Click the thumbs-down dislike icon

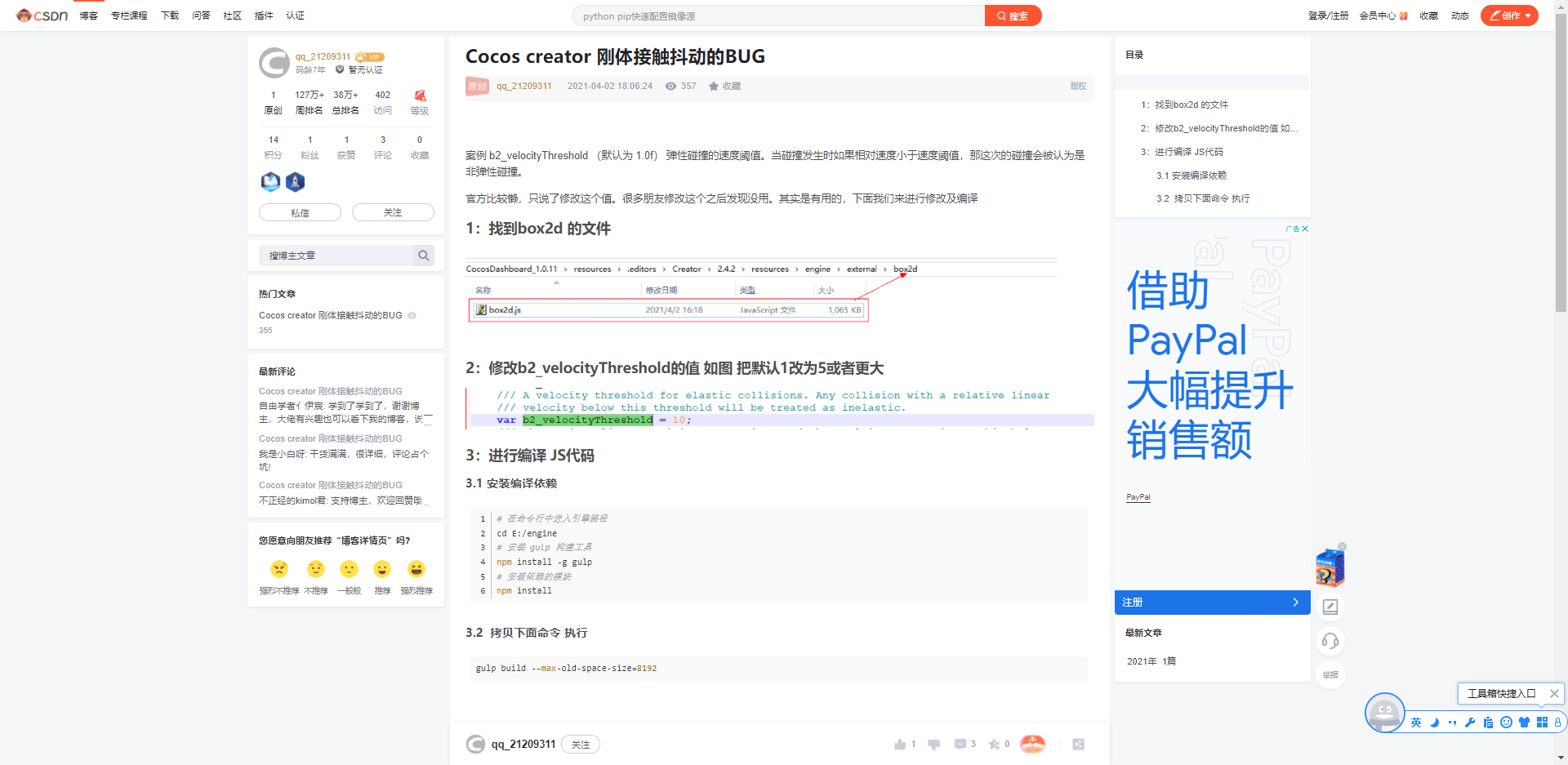click(x=934, y=744)
